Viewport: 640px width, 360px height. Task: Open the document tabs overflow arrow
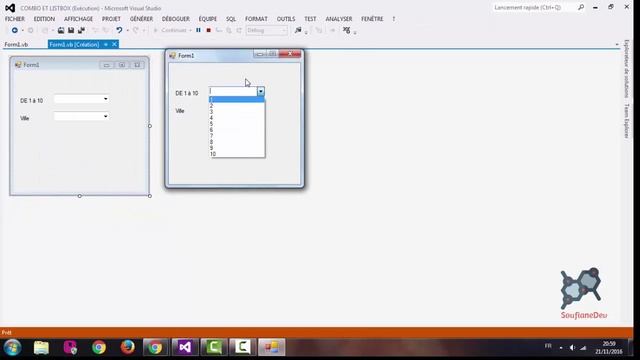617,44
